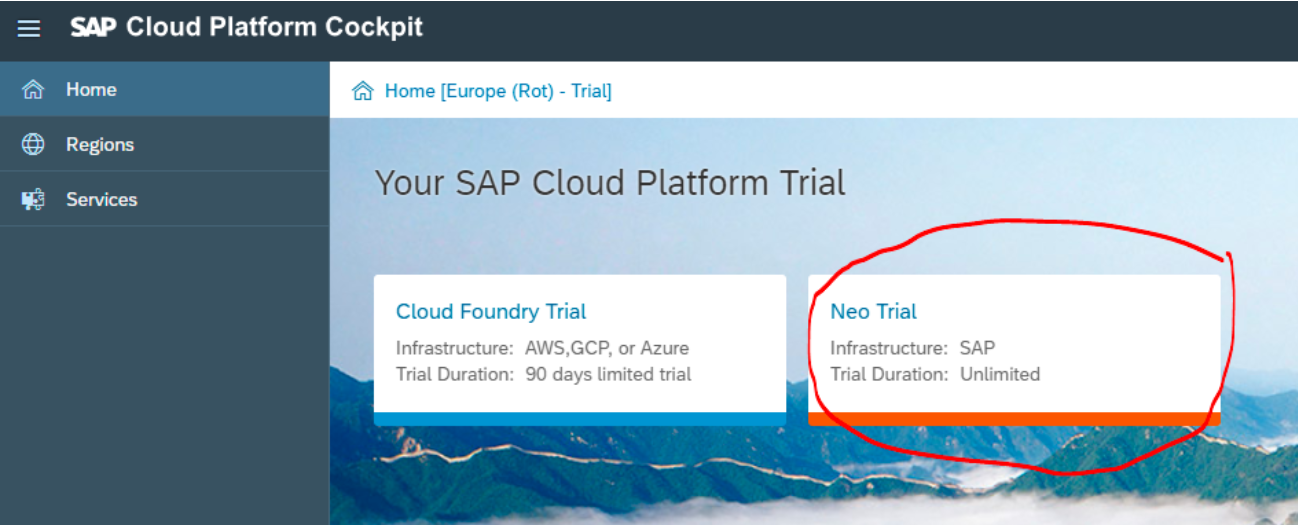Image resolution: width=1298 pixels, height=525 pixels.
Task: Click the breadcrumb home icon
Action: (x=363, y=91)
